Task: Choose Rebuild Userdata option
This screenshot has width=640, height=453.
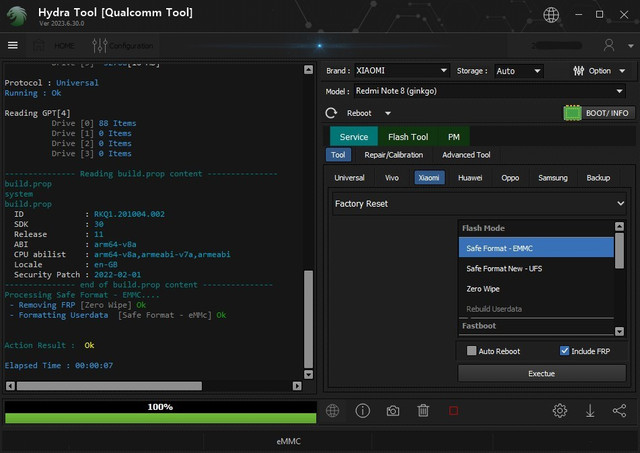Action: [x=536, y=309]
